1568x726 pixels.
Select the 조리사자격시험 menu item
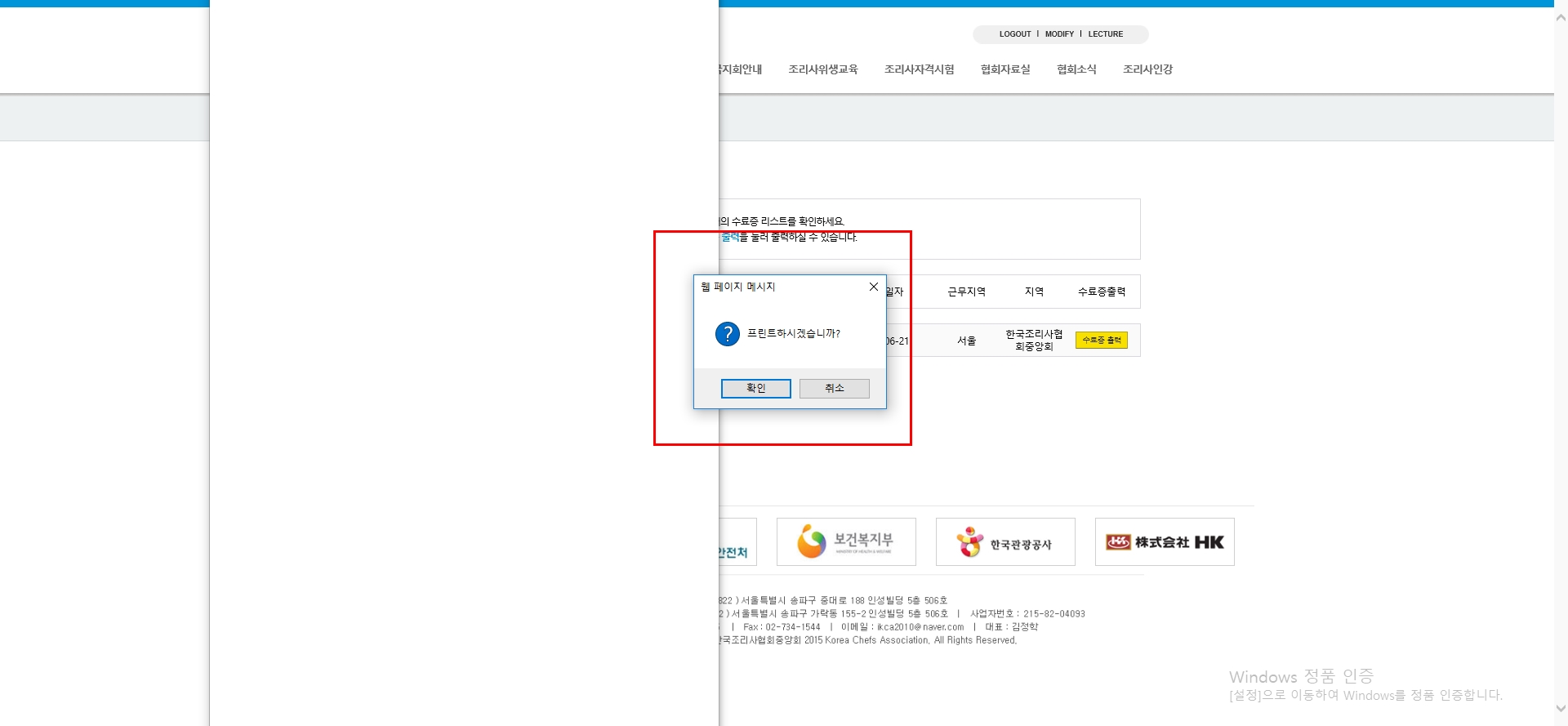pos(919,69)
